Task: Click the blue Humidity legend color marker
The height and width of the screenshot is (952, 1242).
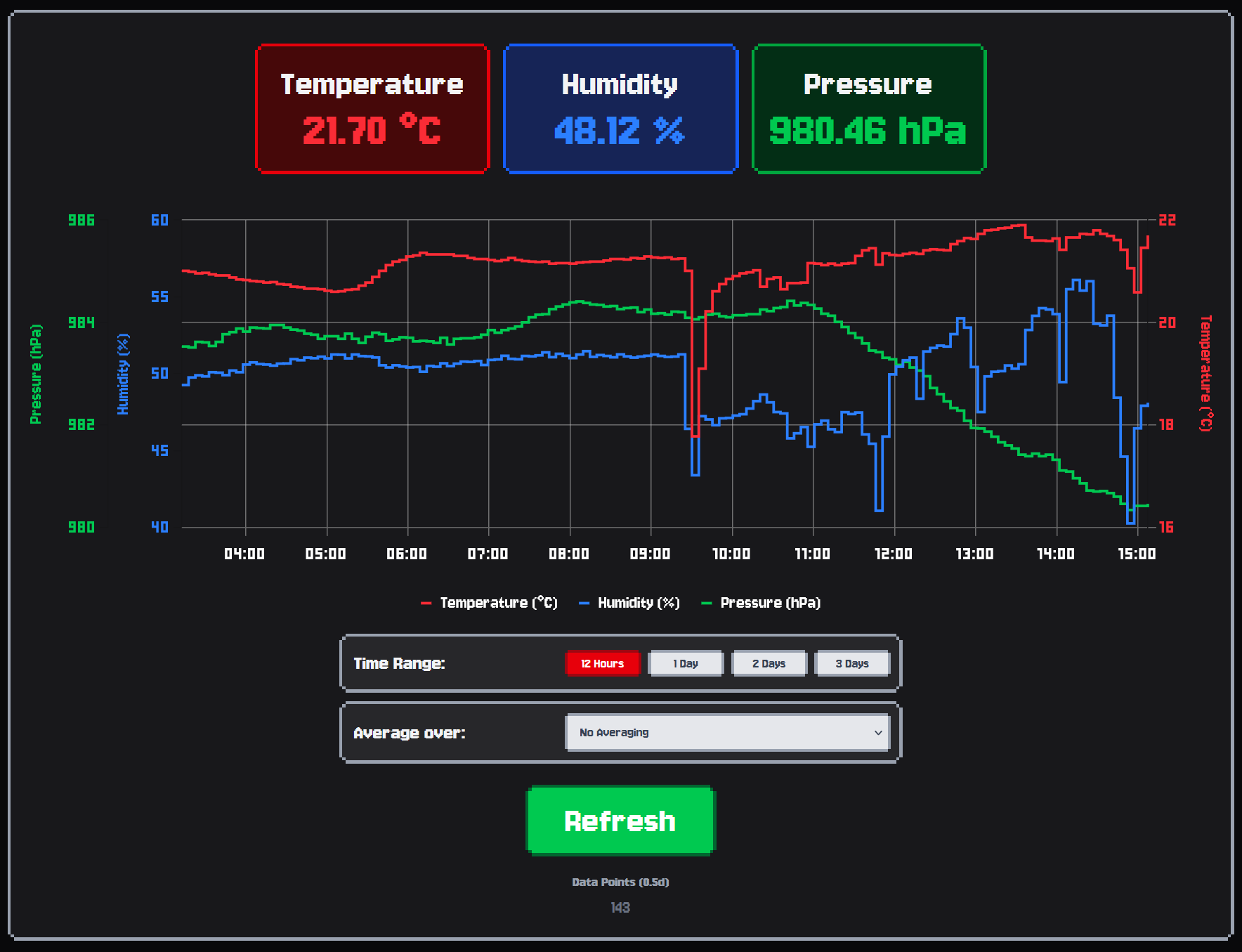Action: click(584, 604)
